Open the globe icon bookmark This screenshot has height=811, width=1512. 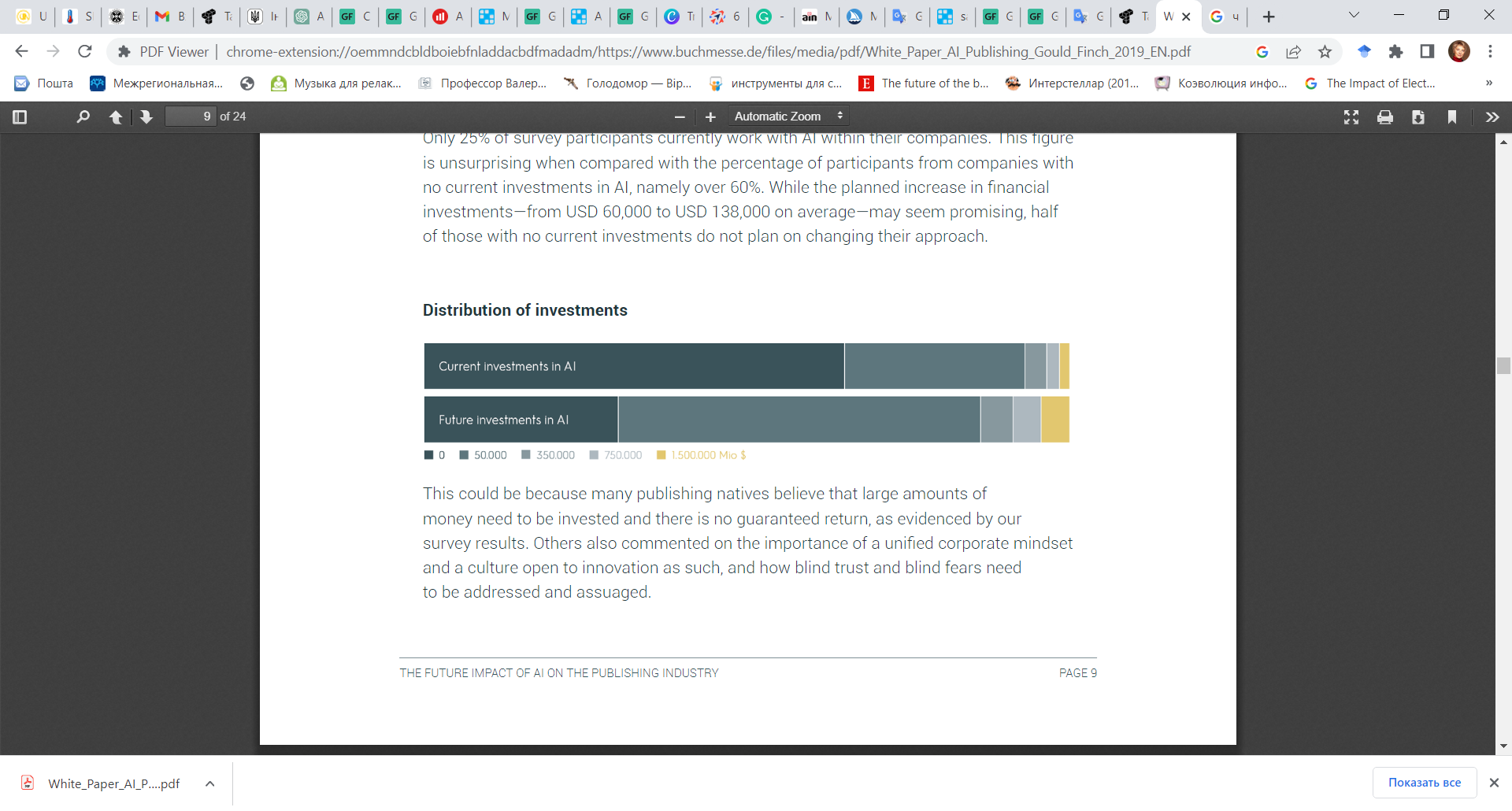[247, 83]
